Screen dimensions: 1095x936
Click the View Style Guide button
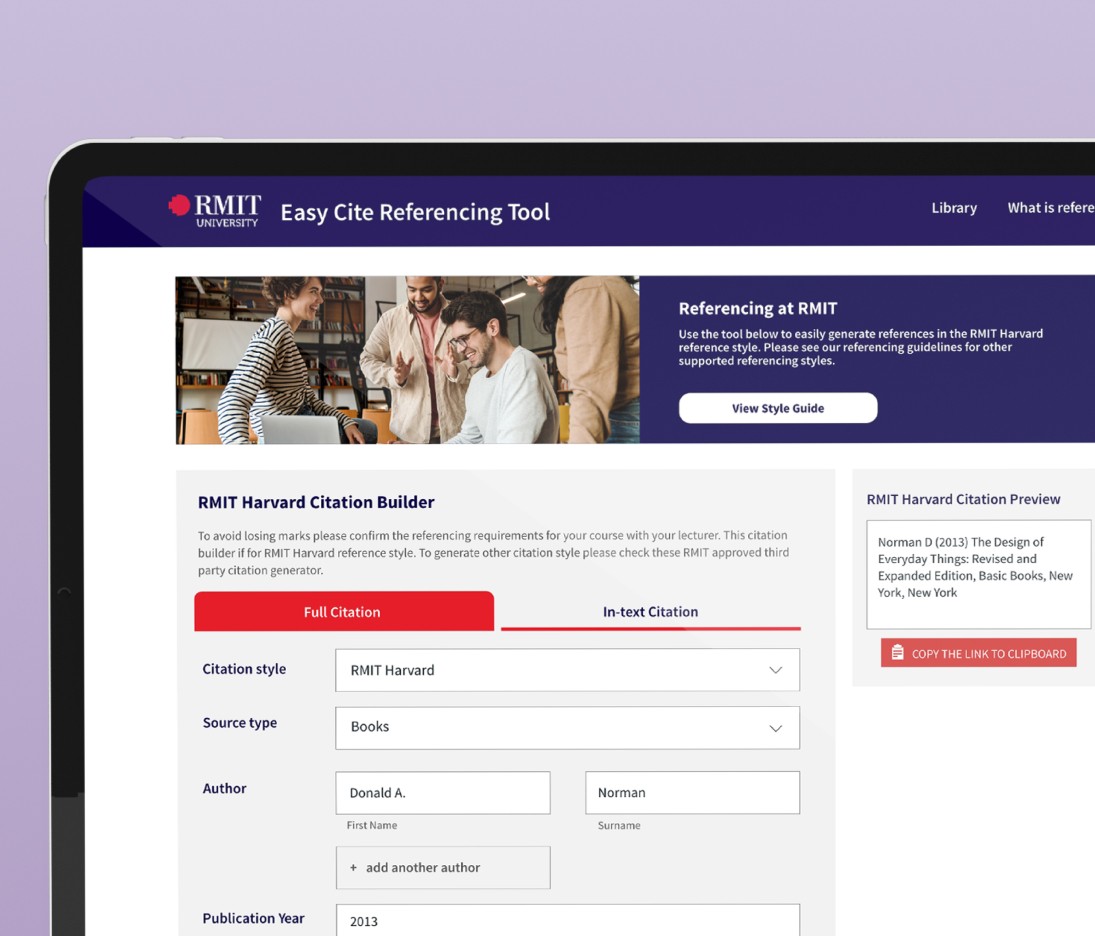(x=778, y=408)
